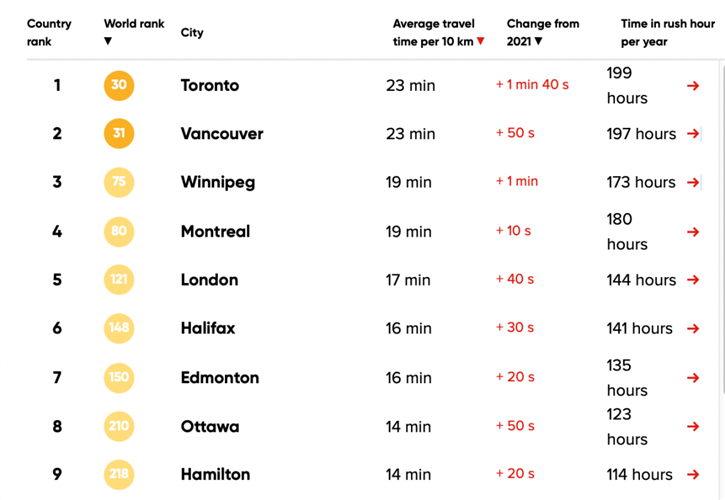Click the red arrow in Edmonton's row
This screenshot has width=725, height=500.
[x=693, y=378]
